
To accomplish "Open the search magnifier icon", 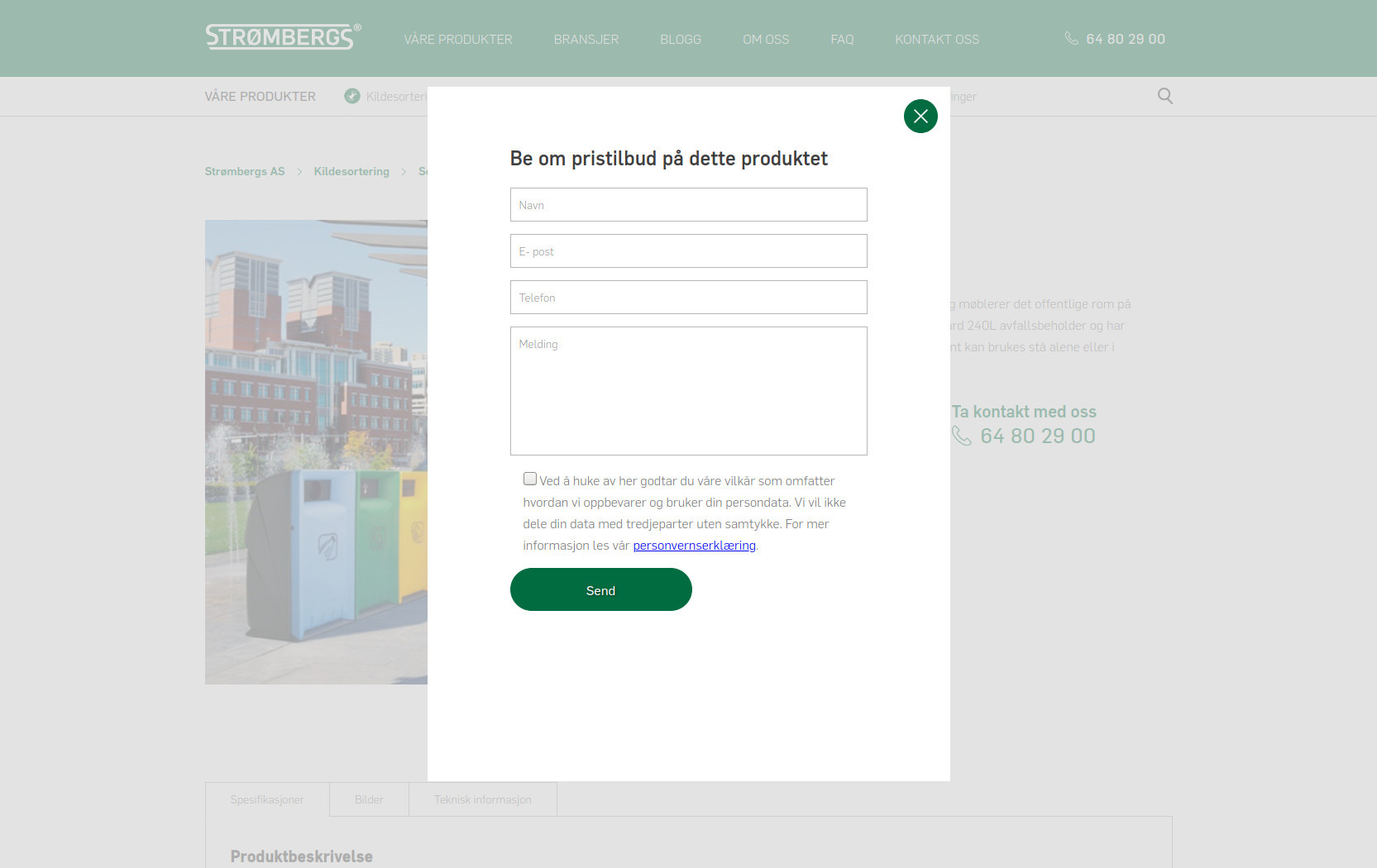I will (1164, 96).
